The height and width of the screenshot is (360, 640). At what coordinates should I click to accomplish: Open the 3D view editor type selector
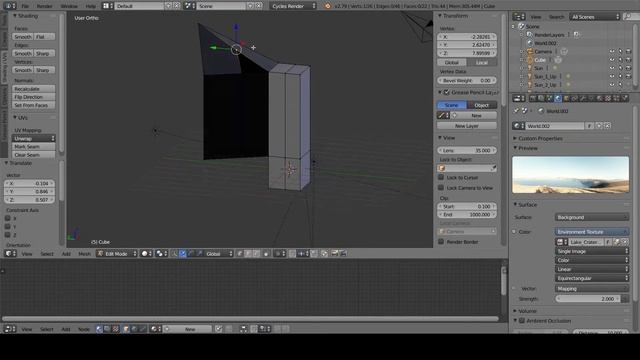[10, 253]
